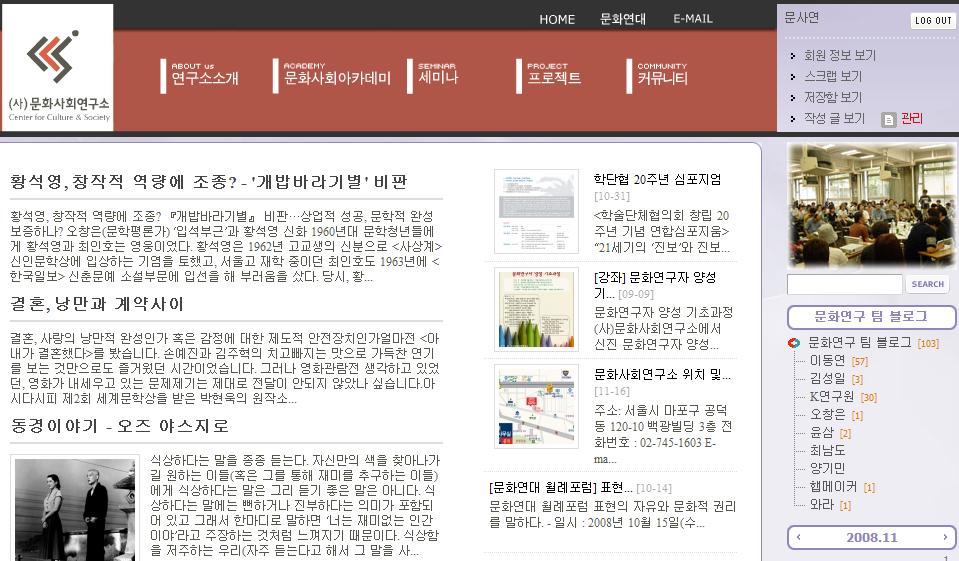This screenshot has width=959, height=561.
Task: Open the 관리 document icon
Action: (x=889, y=120)
